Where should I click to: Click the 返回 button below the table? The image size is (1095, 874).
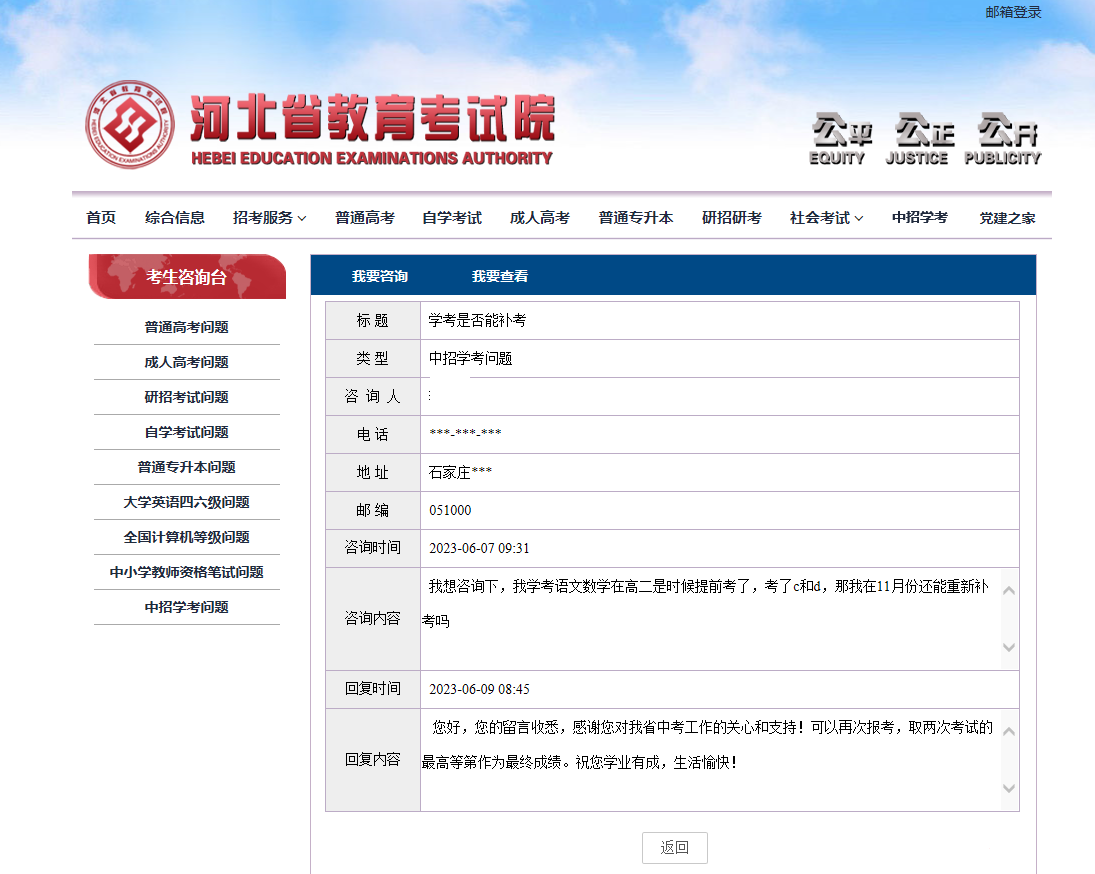pos(673,847)
